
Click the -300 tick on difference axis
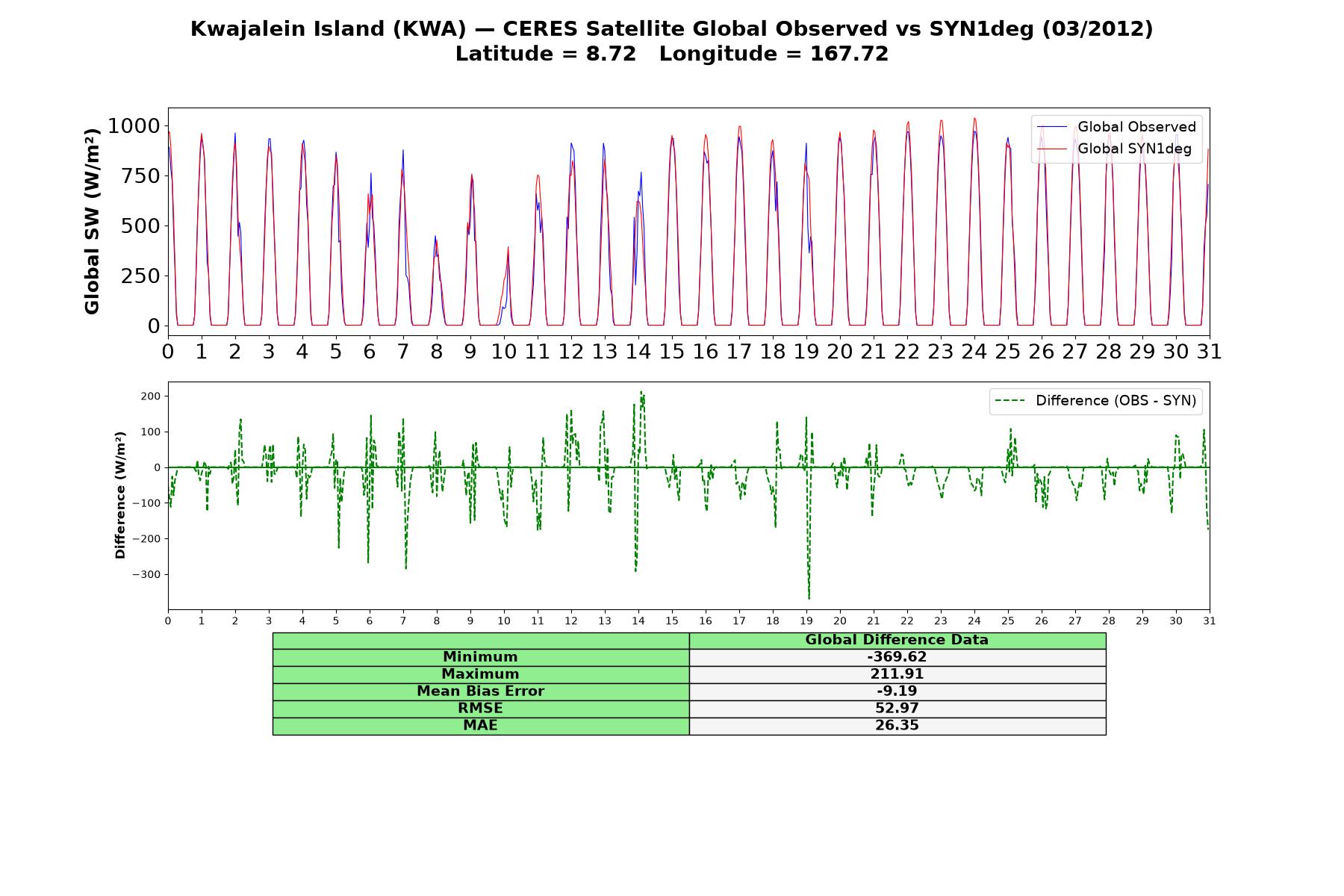[x=147, y=575]
